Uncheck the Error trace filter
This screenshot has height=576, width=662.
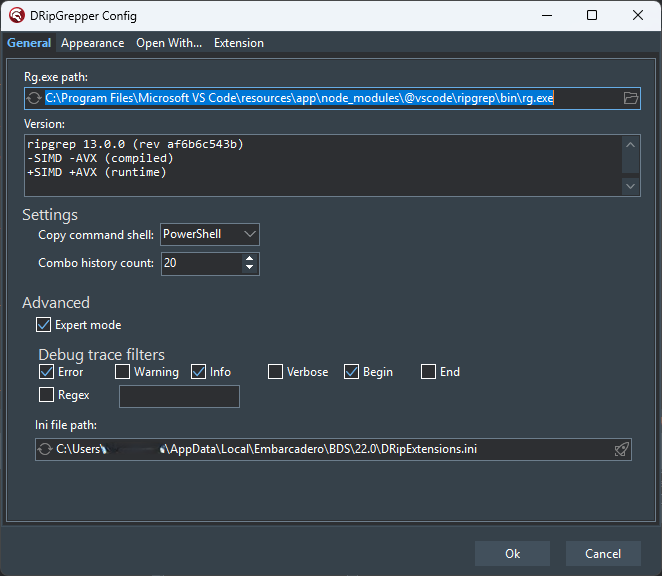click(x=46, y=372)
